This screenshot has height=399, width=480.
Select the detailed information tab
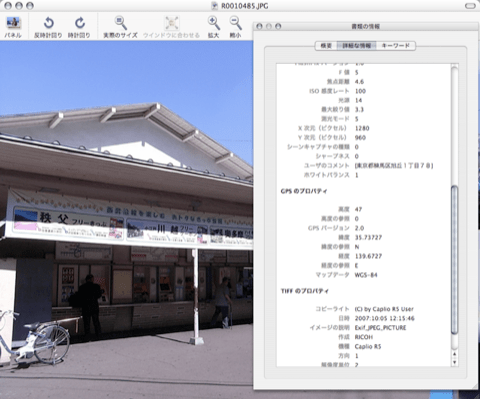point(357,46)
